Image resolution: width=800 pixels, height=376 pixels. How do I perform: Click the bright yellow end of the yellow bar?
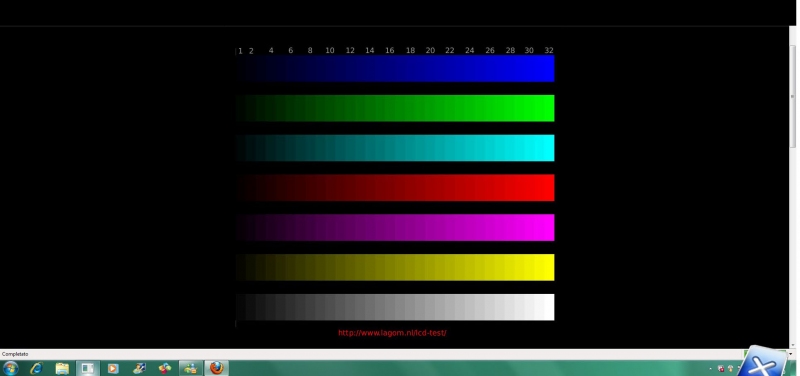[x=549, y=267]
